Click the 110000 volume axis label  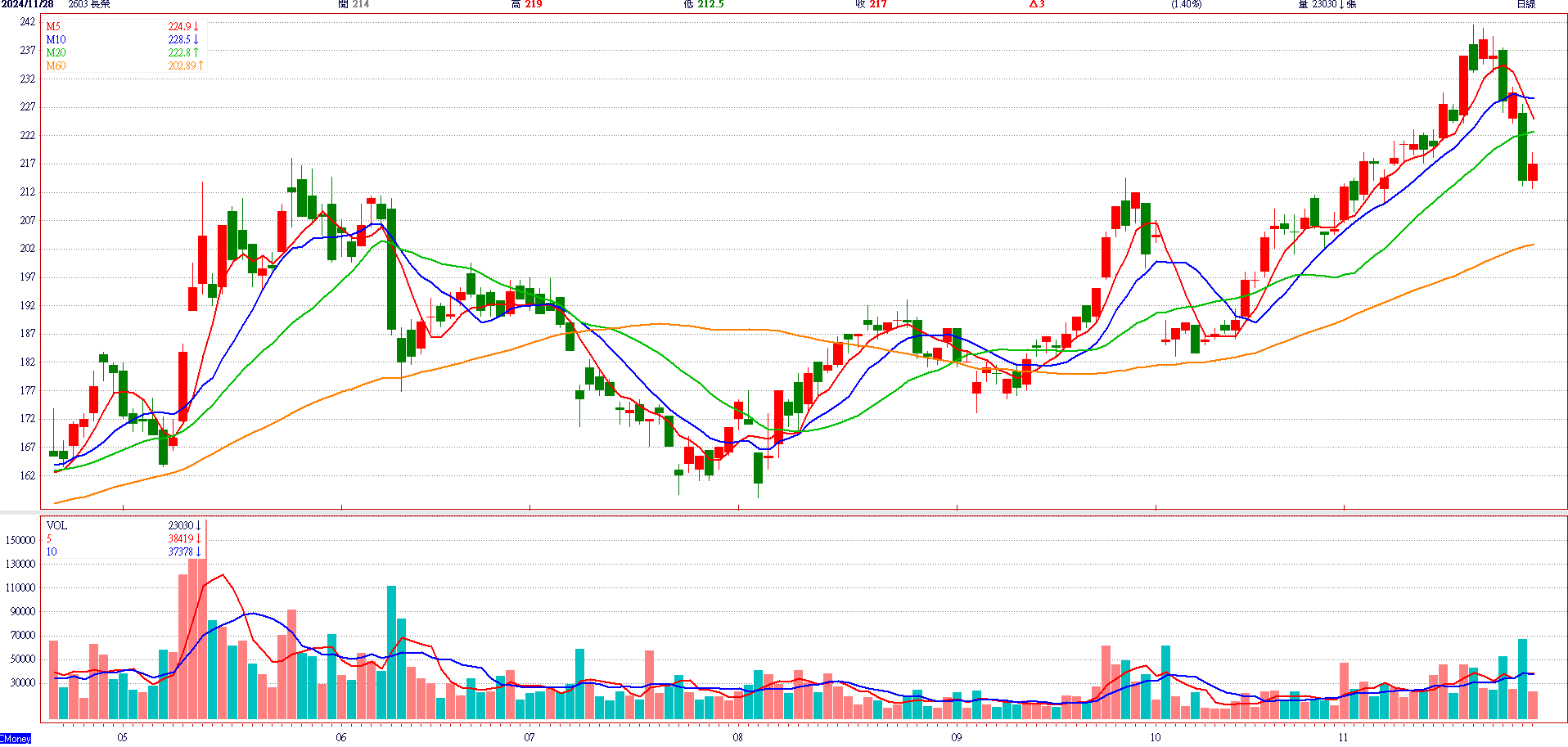click(20, 588)
